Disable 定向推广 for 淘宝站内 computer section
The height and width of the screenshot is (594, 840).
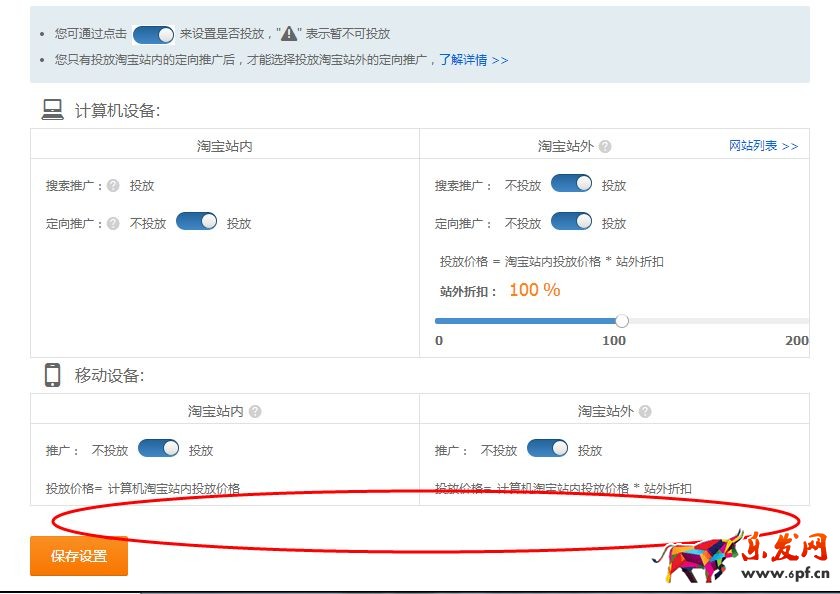[x=197, y=222]
